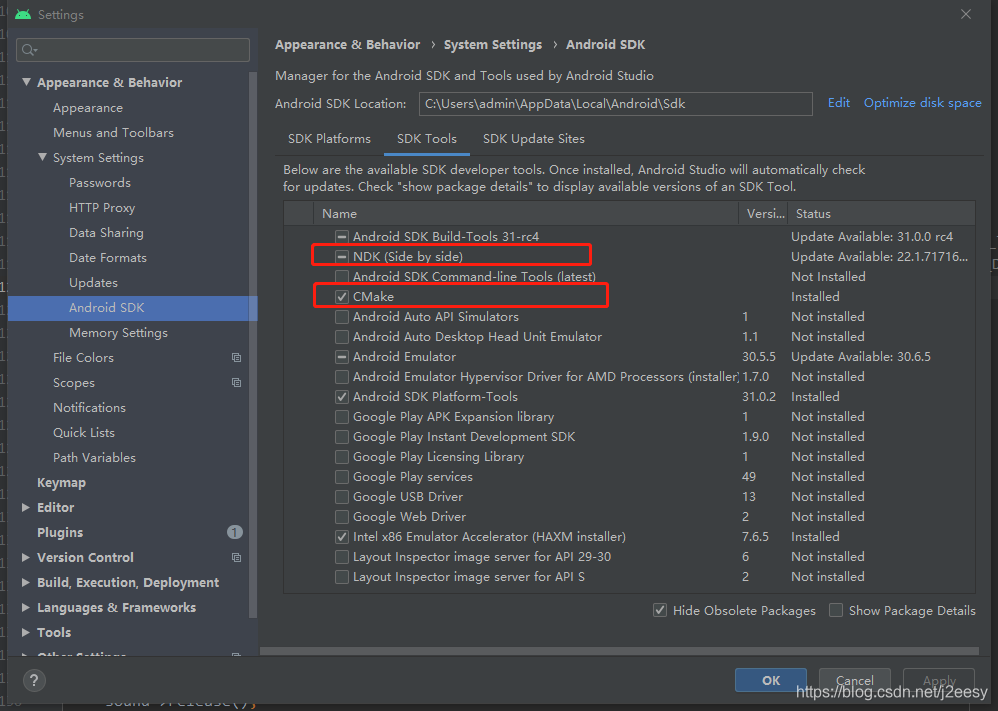Click the settings search field

pyautogui.click(x=133, y=50)
